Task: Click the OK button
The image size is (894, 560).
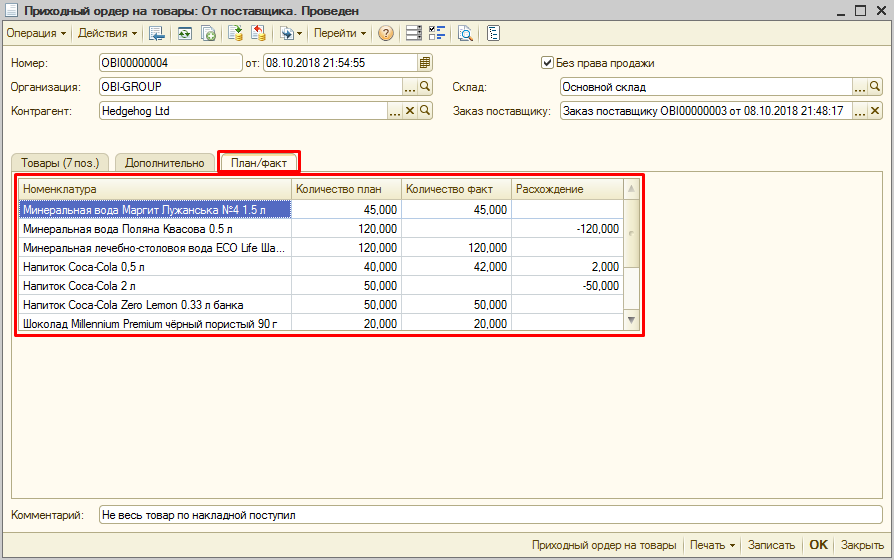Action: 818,545
